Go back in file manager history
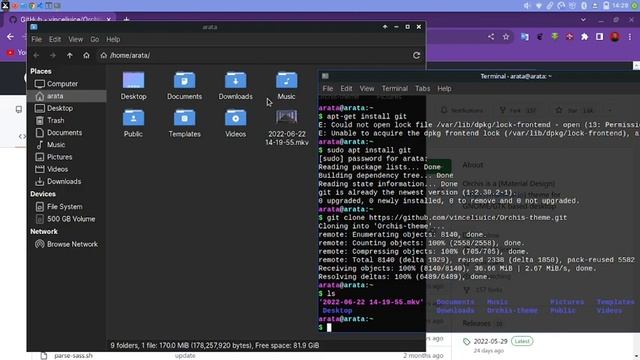The width and height of the screenshot is (640, 360). coord(36,55)
